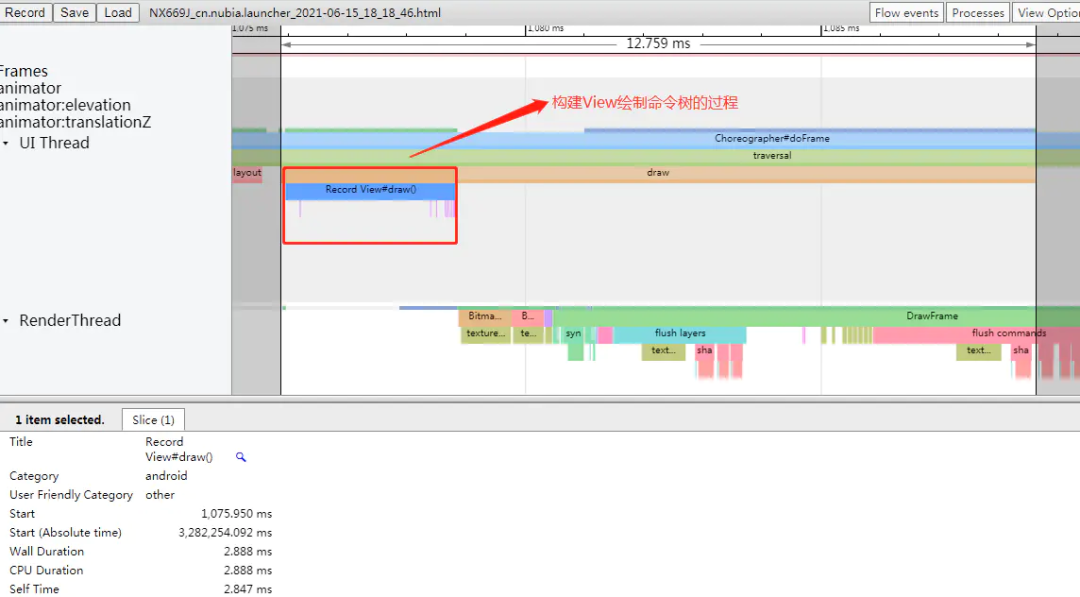Collapse the UI Thread track
Screen dimensions: 1080x597
(6, 143)
